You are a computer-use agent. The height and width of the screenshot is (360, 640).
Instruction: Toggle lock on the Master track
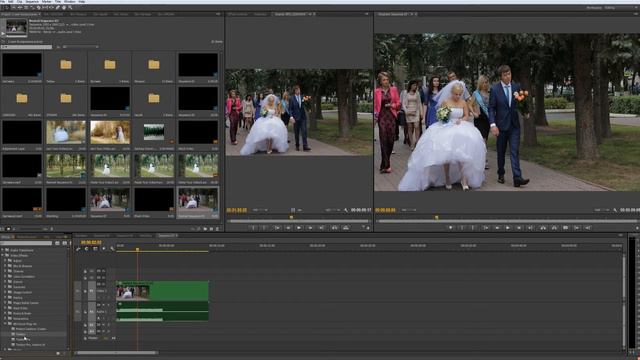coord(85,338)
